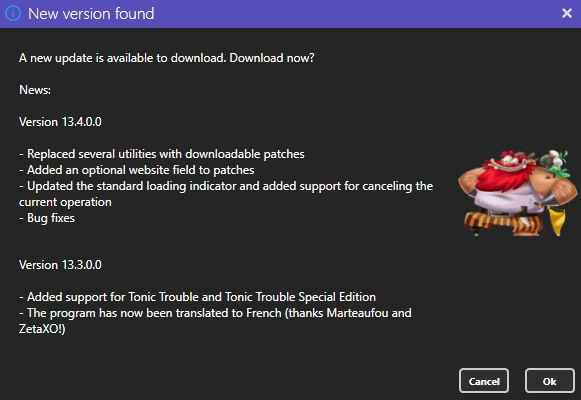
Task: Click the "Download now?" question text
Action: tap(272, 58)
